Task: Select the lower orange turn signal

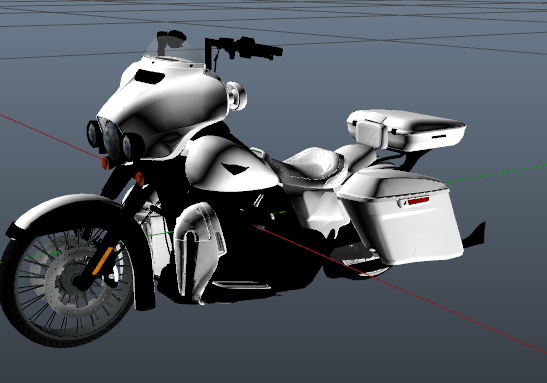Action: point(140,179)
